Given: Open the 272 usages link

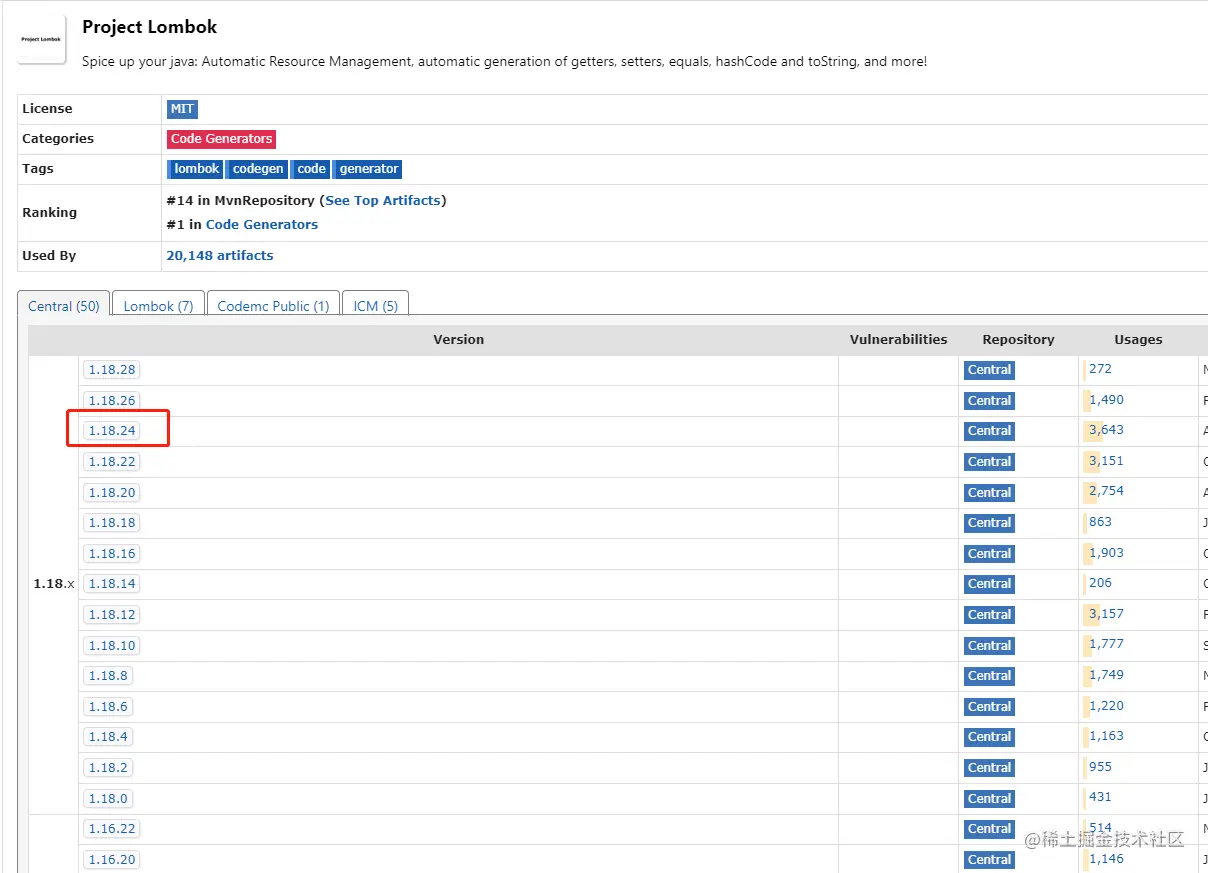Looking at the screenshot, I should [1100, 369].
